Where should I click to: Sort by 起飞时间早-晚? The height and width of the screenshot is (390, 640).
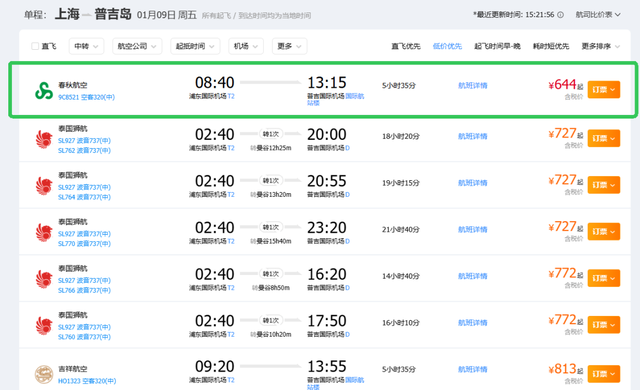pos(498,46)
